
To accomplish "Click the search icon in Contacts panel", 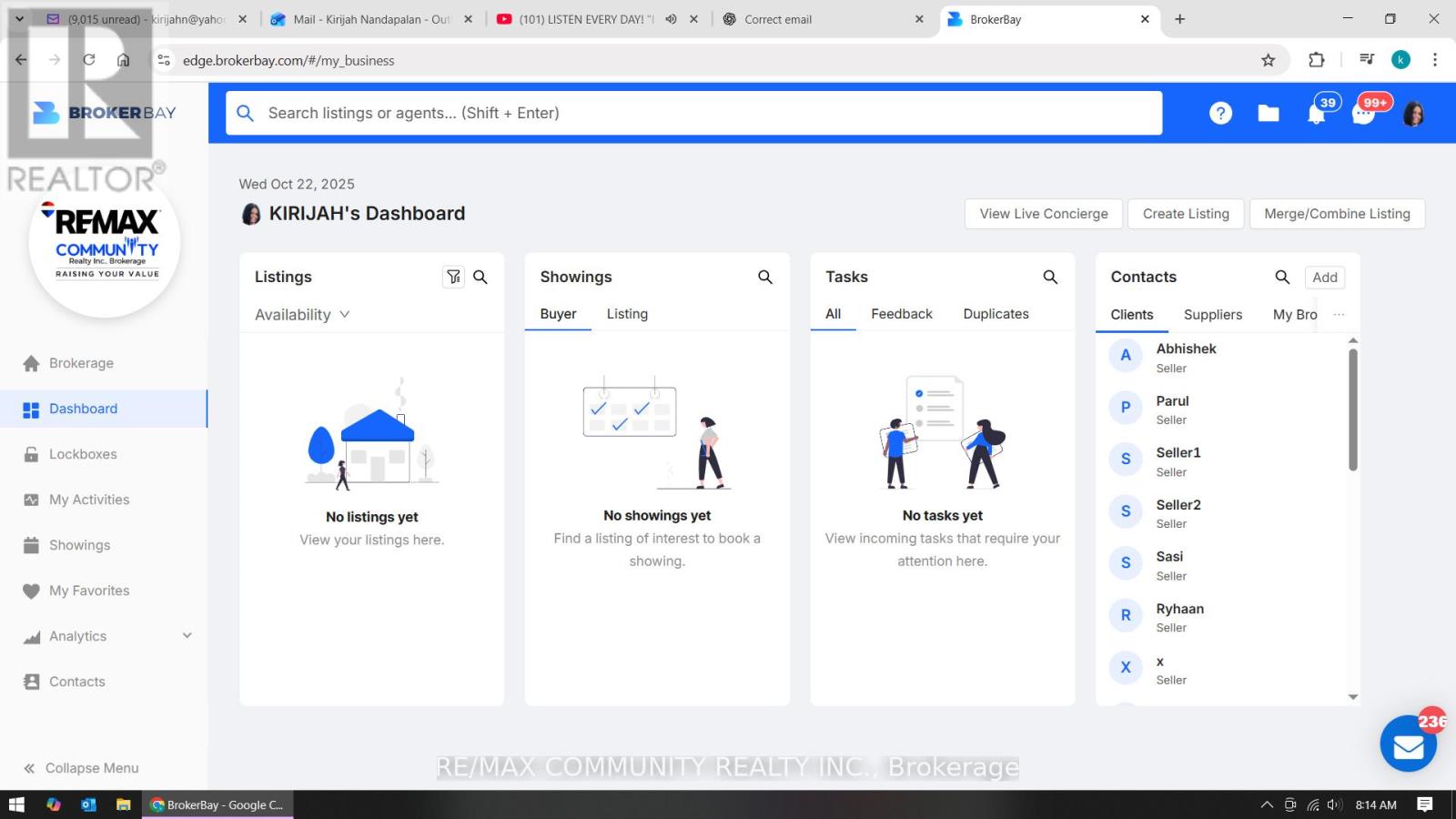I will [x=1282, y=277].
